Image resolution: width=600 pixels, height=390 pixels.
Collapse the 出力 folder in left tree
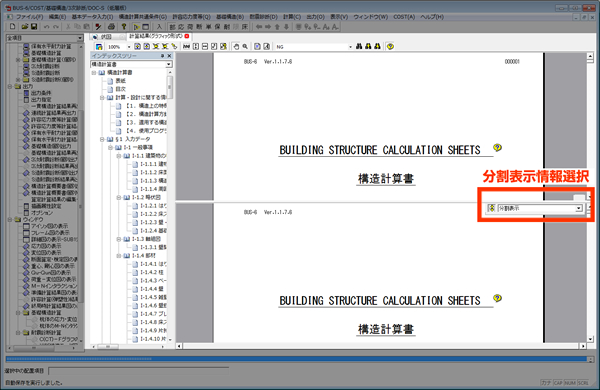tap(10, 86)
